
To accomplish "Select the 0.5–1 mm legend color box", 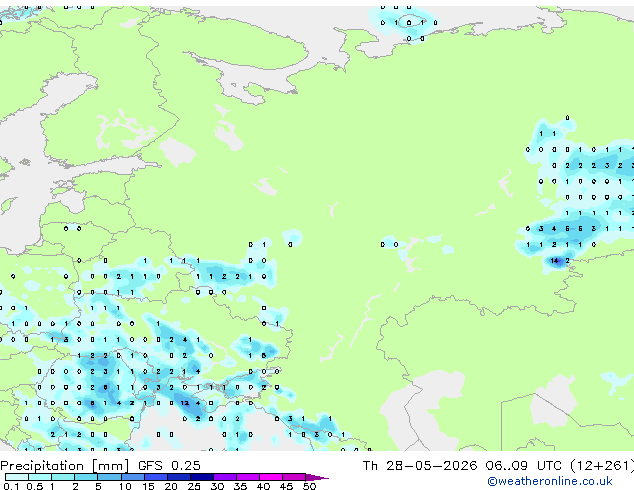I will pyautogui.click(x=40, y=477).
